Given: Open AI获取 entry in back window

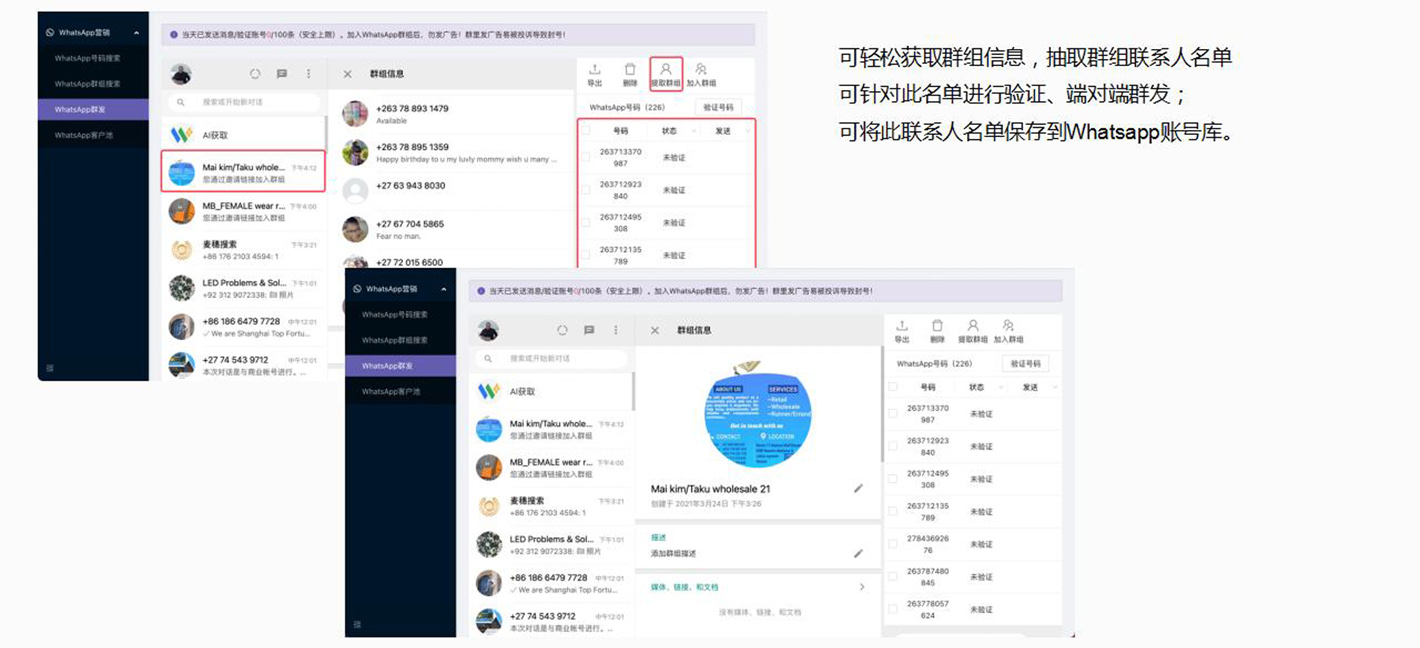Looking at the screenshot, I should pyautogui.click(x=244, y=135).
